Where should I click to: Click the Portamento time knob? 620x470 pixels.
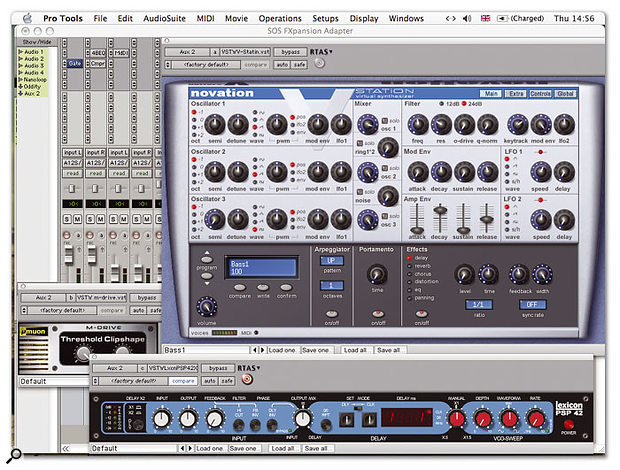(377, 274)
